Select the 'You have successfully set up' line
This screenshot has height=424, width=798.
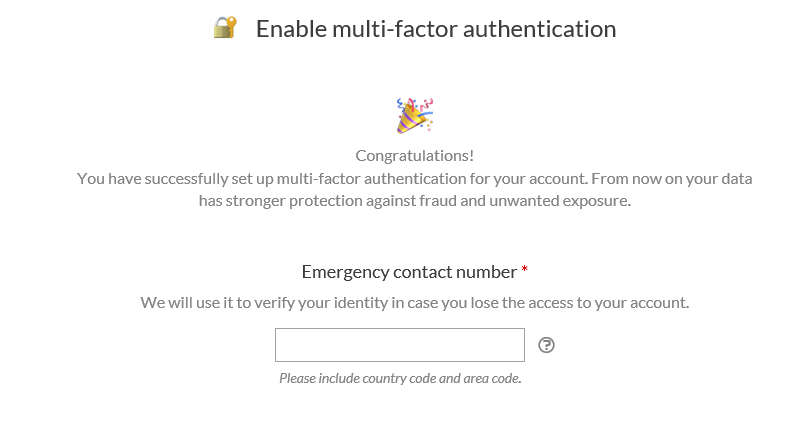tap(415, 179)
